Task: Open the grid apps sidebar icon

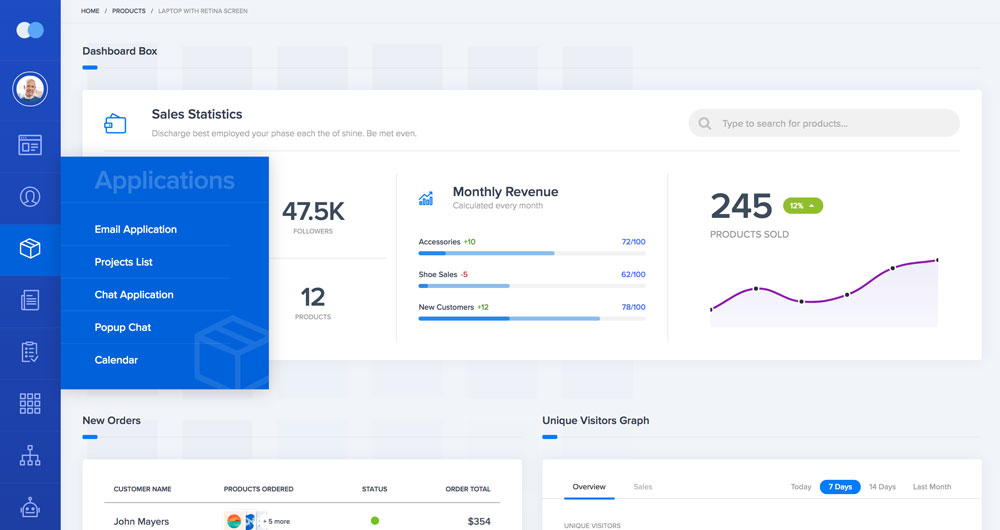Action: coord(30,404)
